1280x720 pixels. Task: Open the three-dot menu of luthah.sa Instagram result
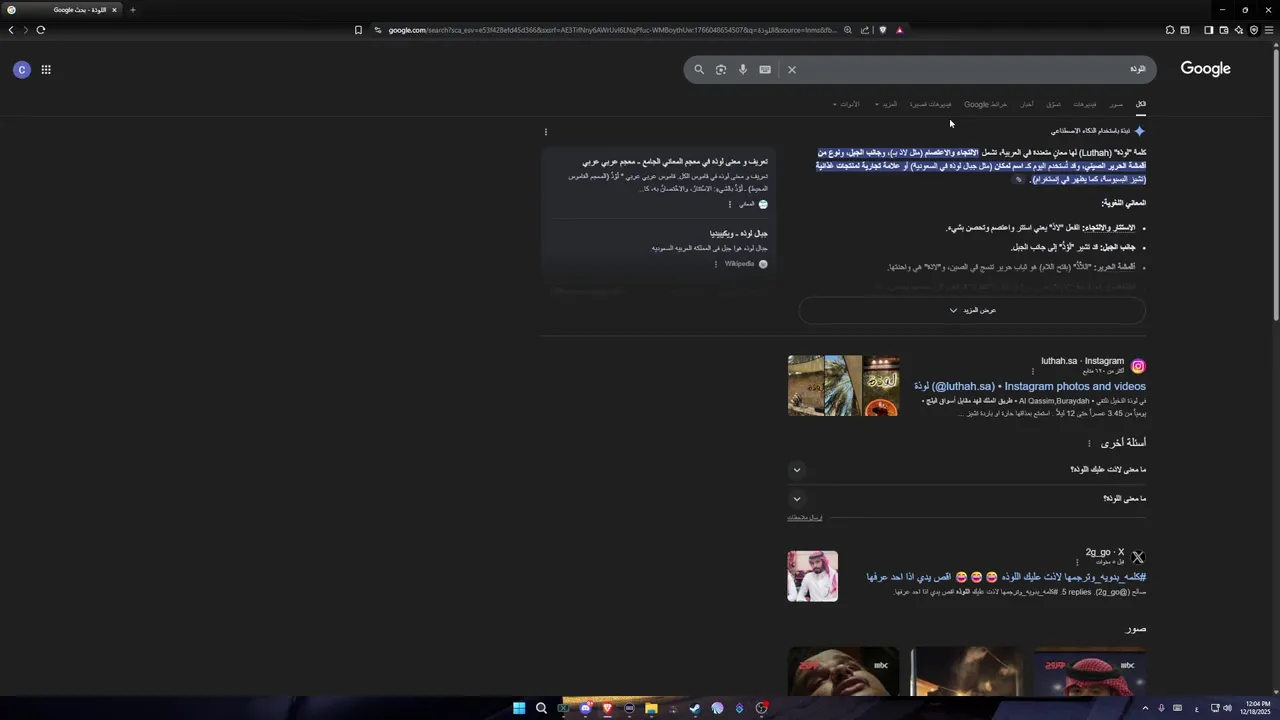point(1033,371)
